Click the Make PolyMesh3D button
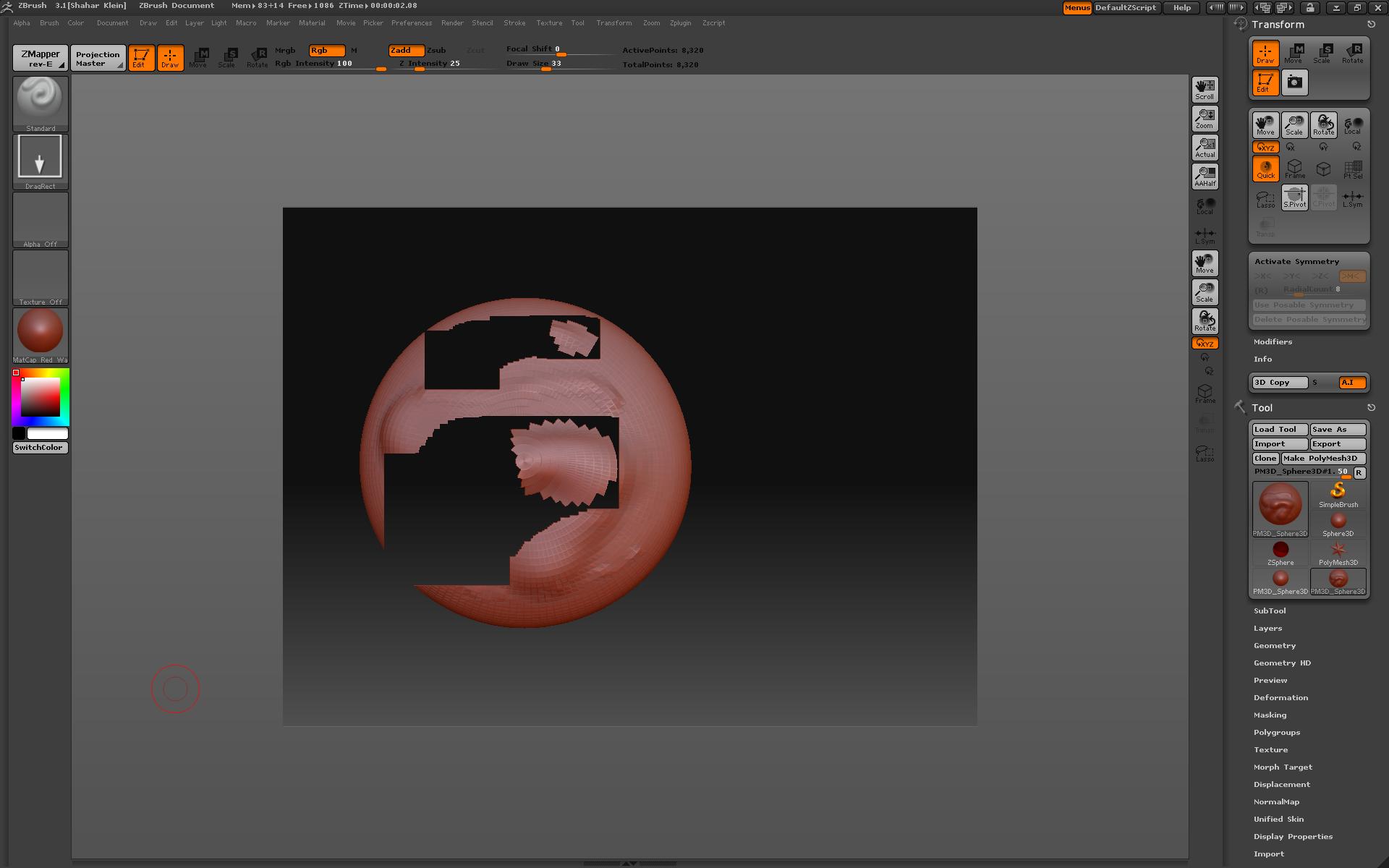The image size is (1389, 868). (x=1322, y=458)
